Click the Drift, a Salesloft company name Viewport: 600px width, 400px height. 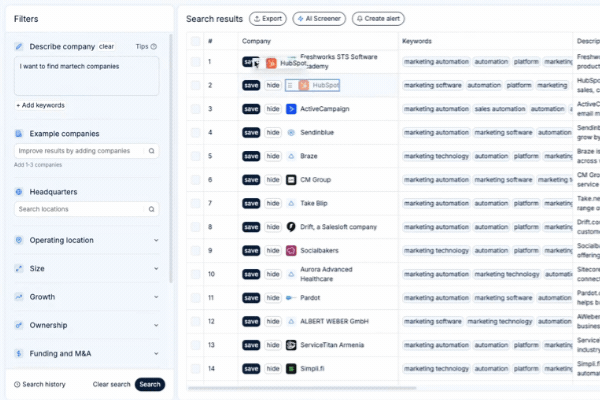coord(338,227)
